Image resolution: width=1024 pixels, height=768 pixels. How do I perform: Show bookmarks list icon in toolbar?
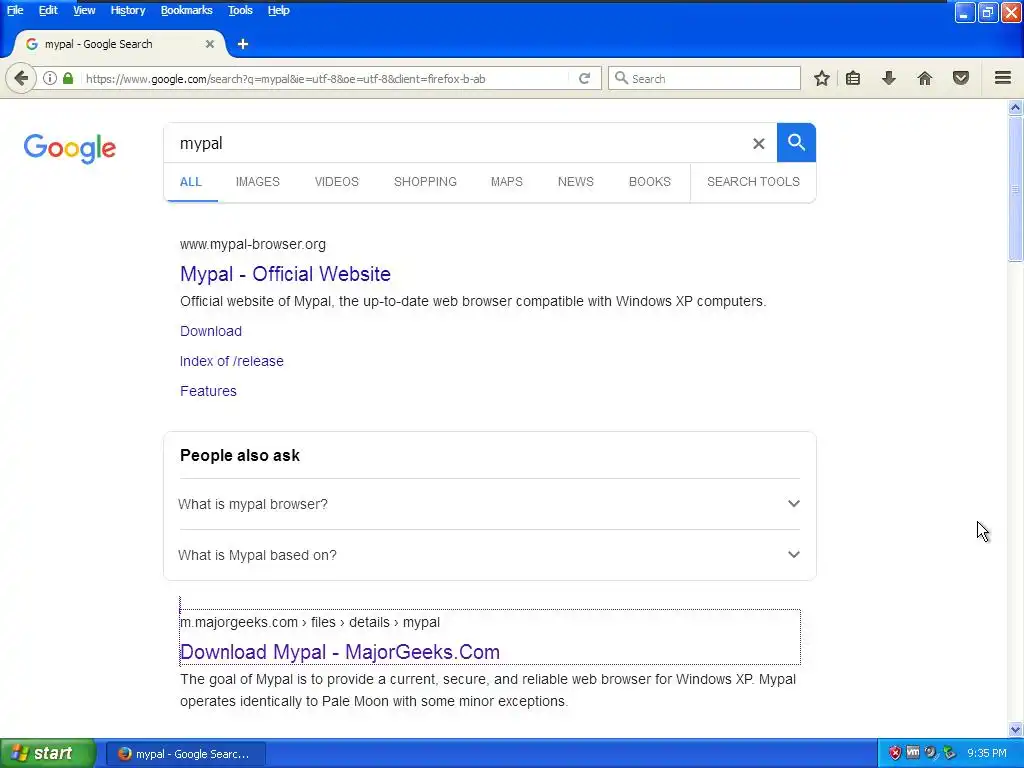click(853, 78)
